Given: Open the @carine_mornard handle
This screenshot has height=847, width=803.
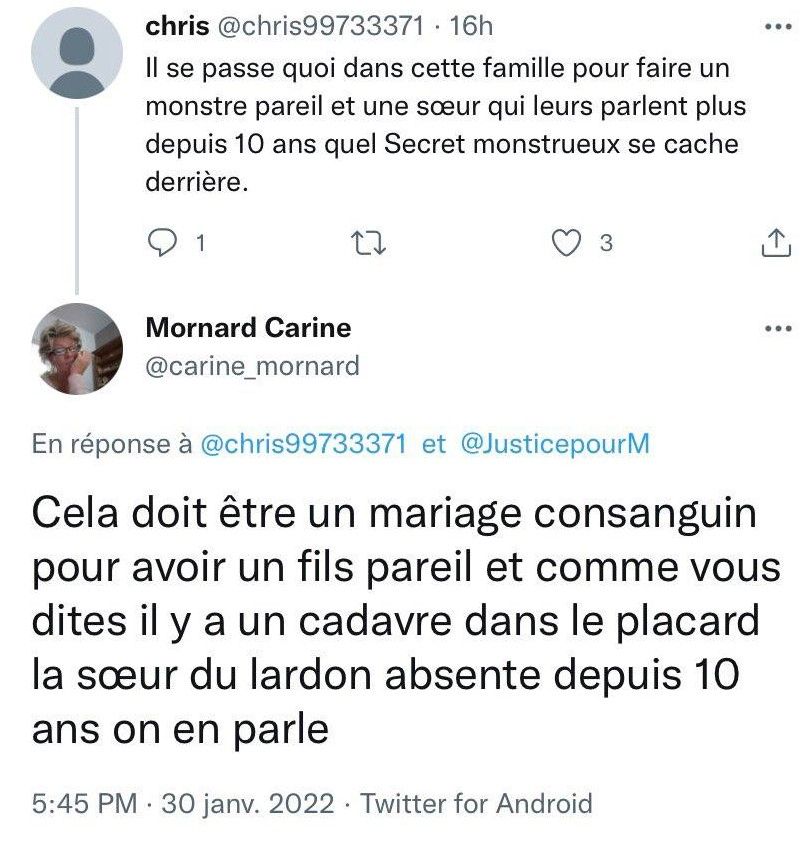Looking at the screenshot, I should pyautogui.click(x=252, y=367).
